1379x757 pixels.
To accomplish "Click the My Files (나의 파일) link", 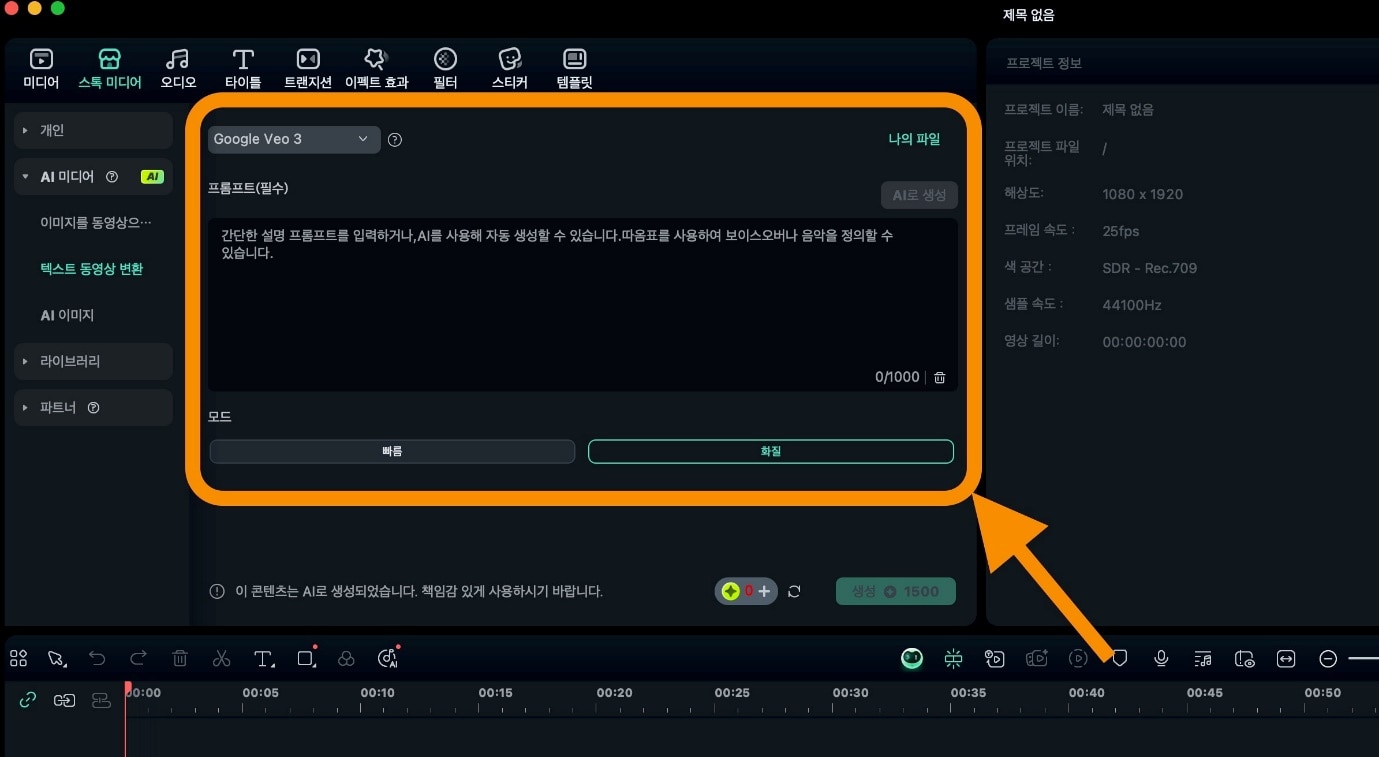I will pyautogui.click(x=914, y=139).
